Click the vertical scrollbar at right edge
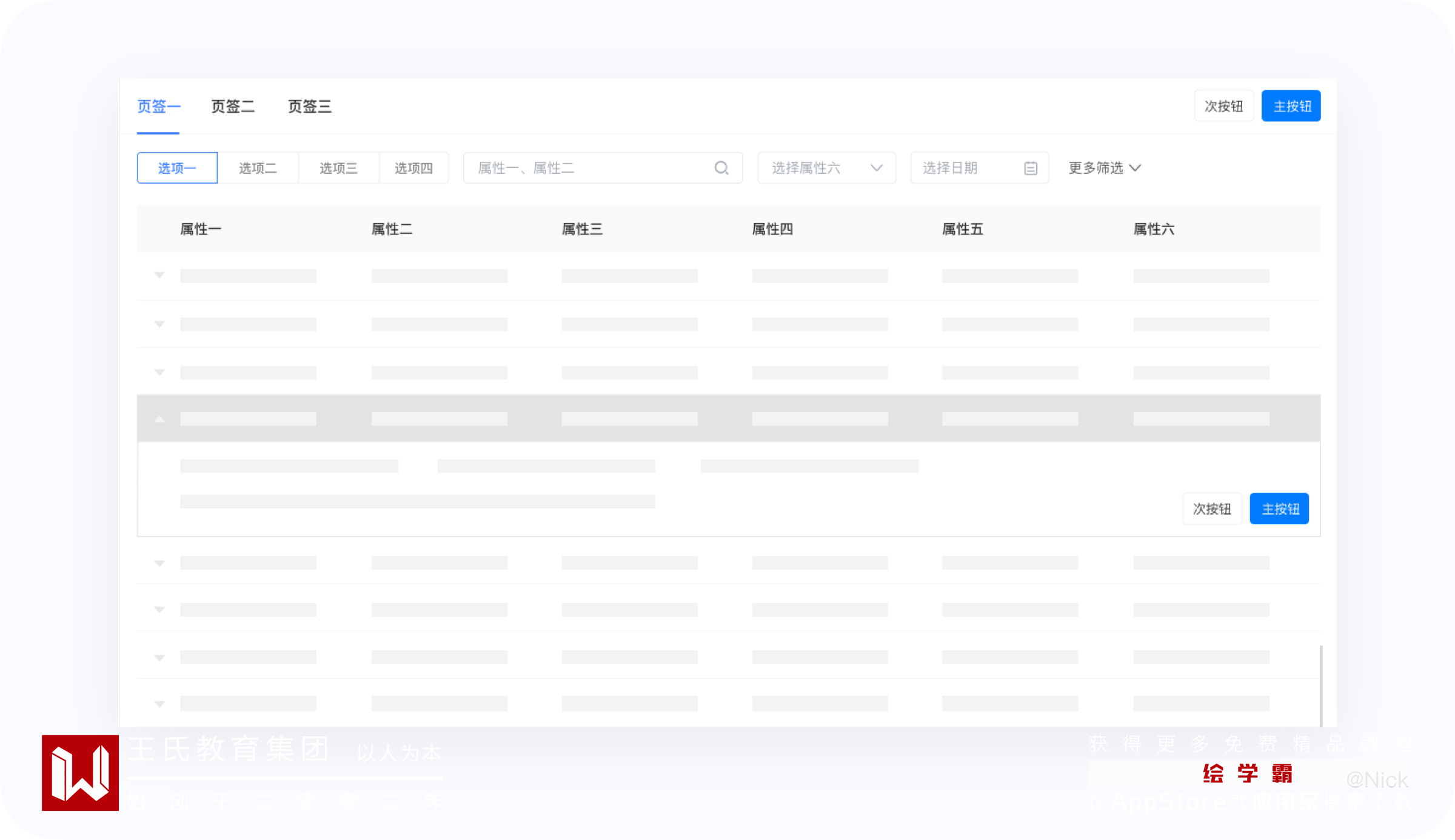1455x840 pixels. coord(1321,685)
